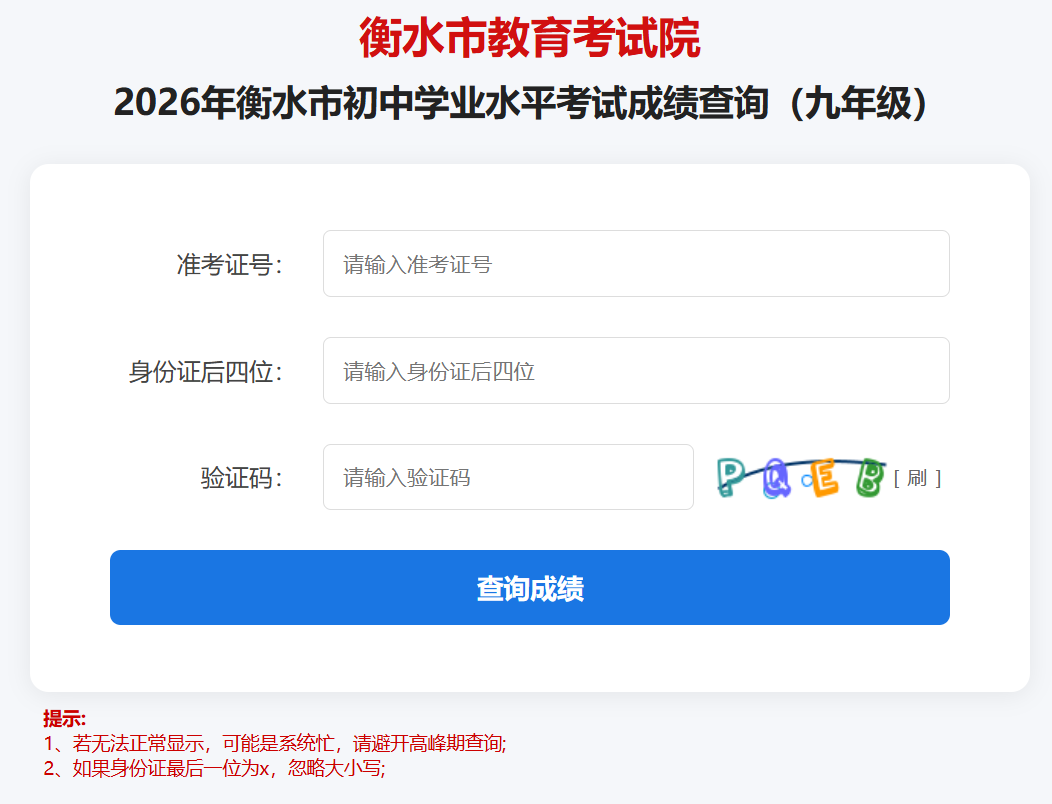Click the 衡水市教育考试院 title
This screenshot has height=804, width=1052.
pyautogui.click(x=529, y=38)
